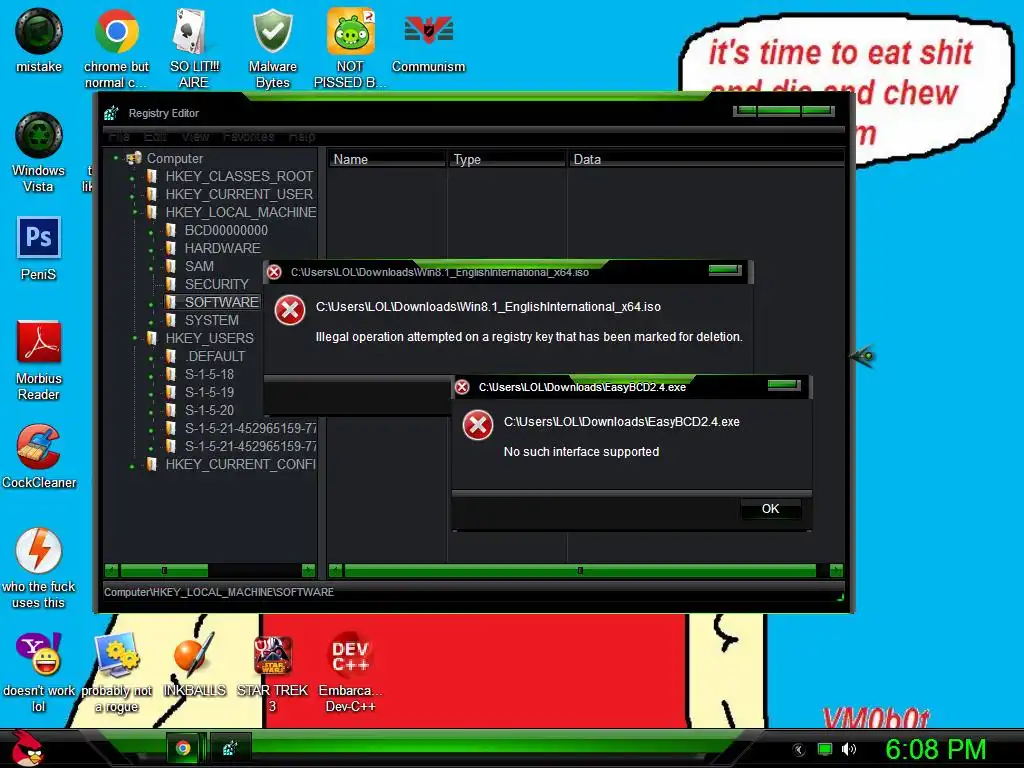1024x768 pixels.
Task: Expand HKEY_CLASSES_ROOT node
Action: tap(133, 177)
